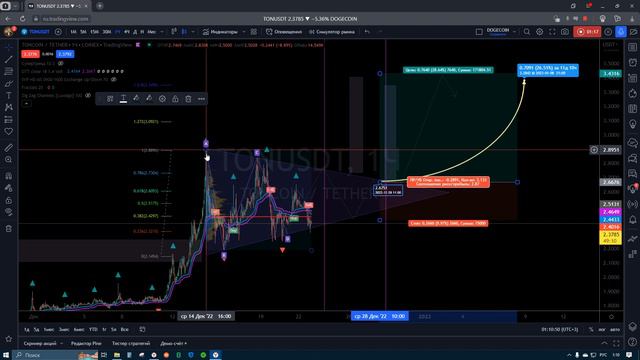The width and height of the screenshot is (640, 360).
Task: Open the Pine Editor tab
Action: pos(86,344)
